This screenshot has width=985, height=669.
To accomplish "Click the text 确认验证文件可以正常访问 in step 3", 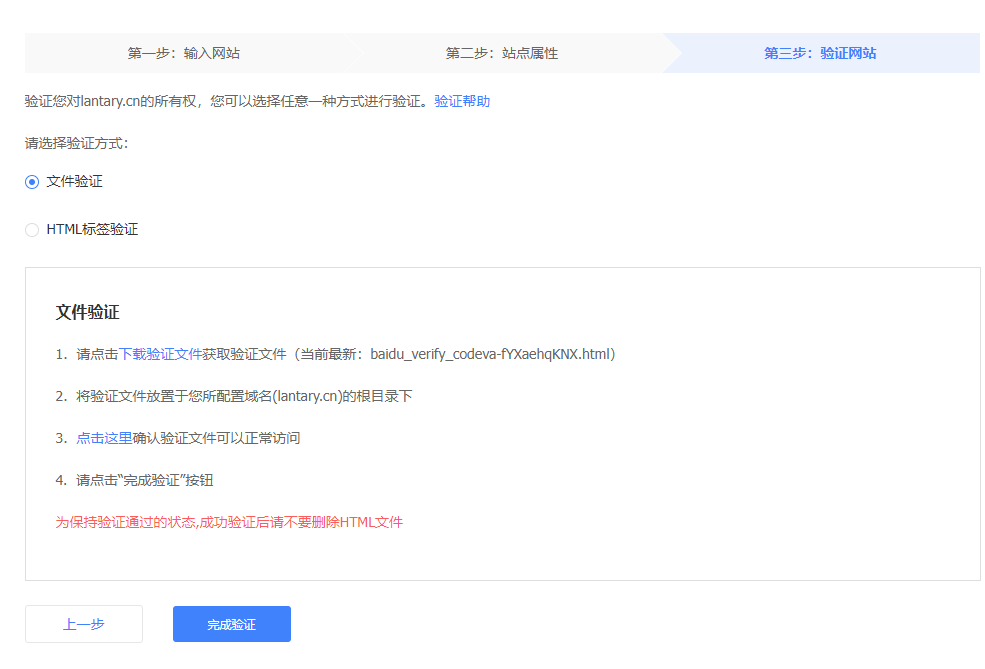I will click(x=216, y=438).
